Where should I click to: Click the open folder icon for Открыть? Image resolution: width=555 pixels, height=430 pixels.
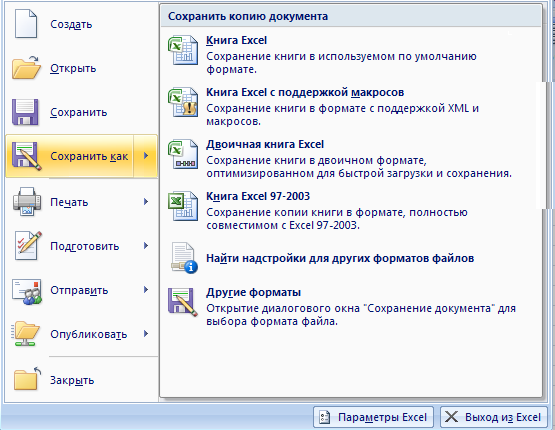click(26, 67)
